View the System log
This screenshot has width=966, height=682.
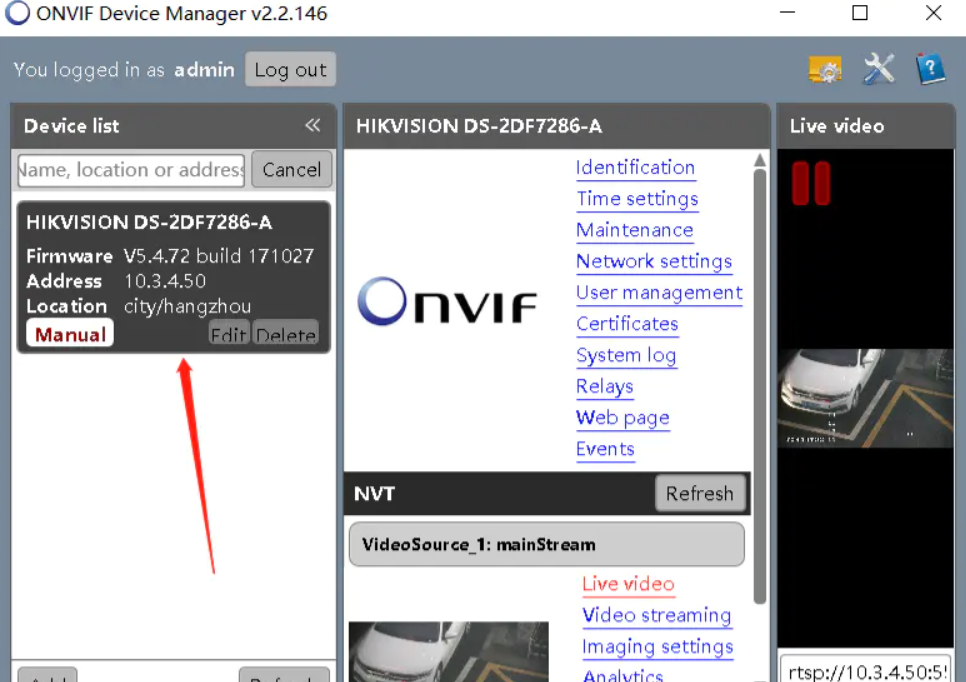626,355
